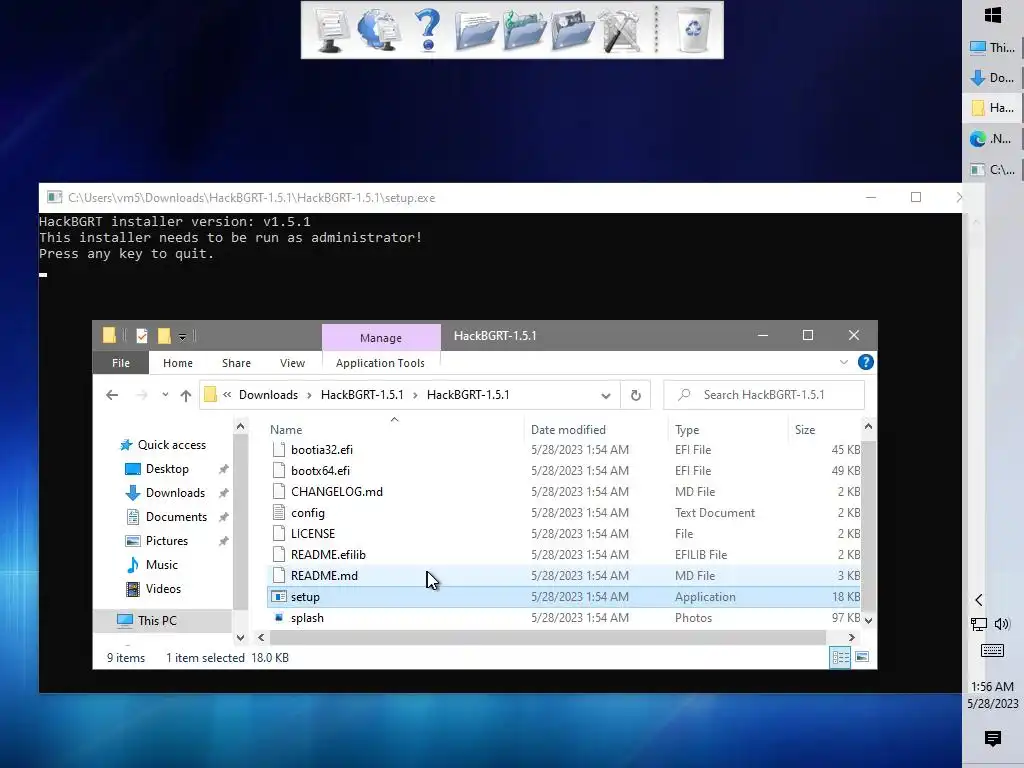Open the Customize Quick Access Toolbar dropdown
The height and width of the screenshot is (768, 1024).
click(183, 336)
